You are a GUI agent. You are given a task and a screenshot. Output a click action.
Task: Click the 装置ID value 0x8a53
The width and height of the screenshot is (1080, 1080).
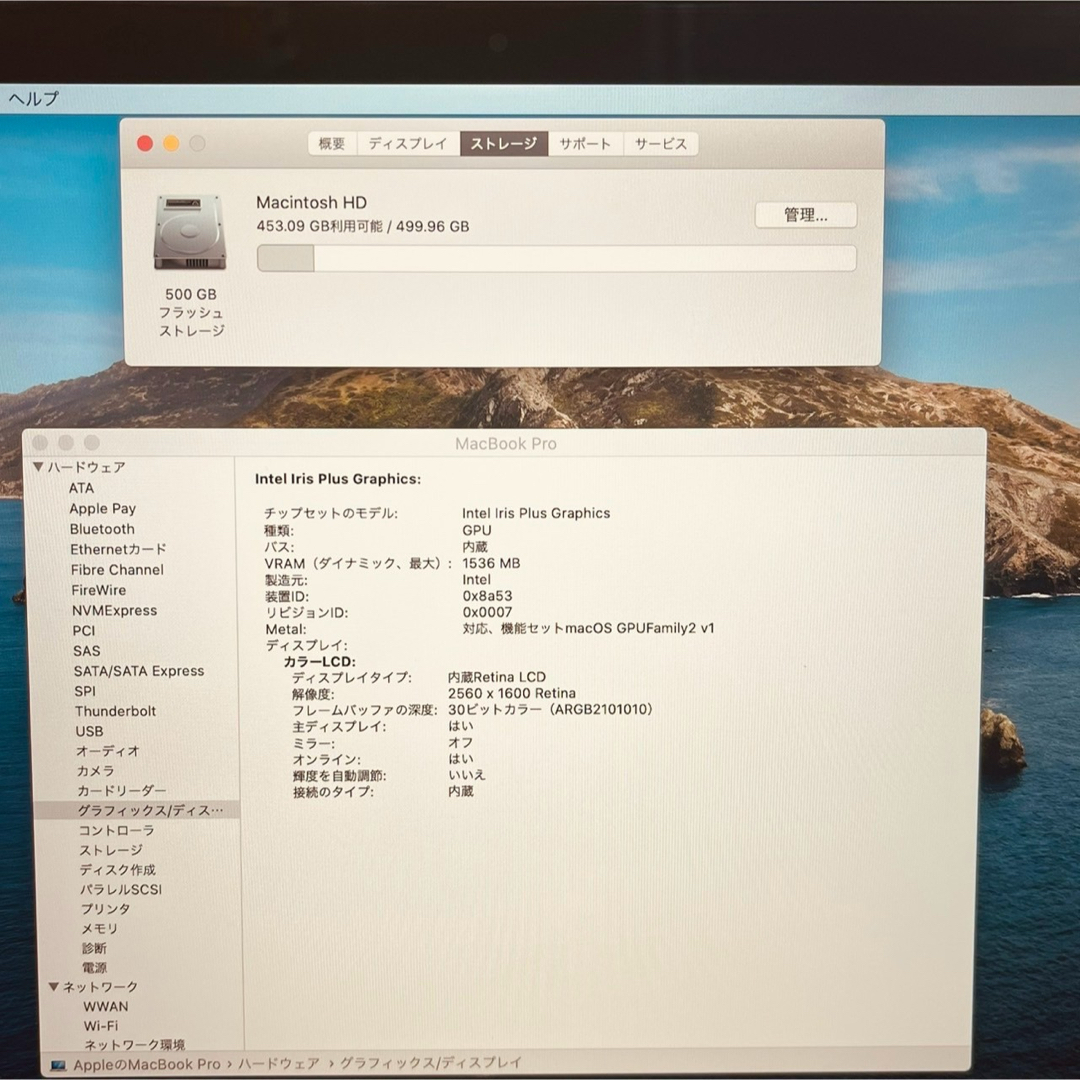488,596
